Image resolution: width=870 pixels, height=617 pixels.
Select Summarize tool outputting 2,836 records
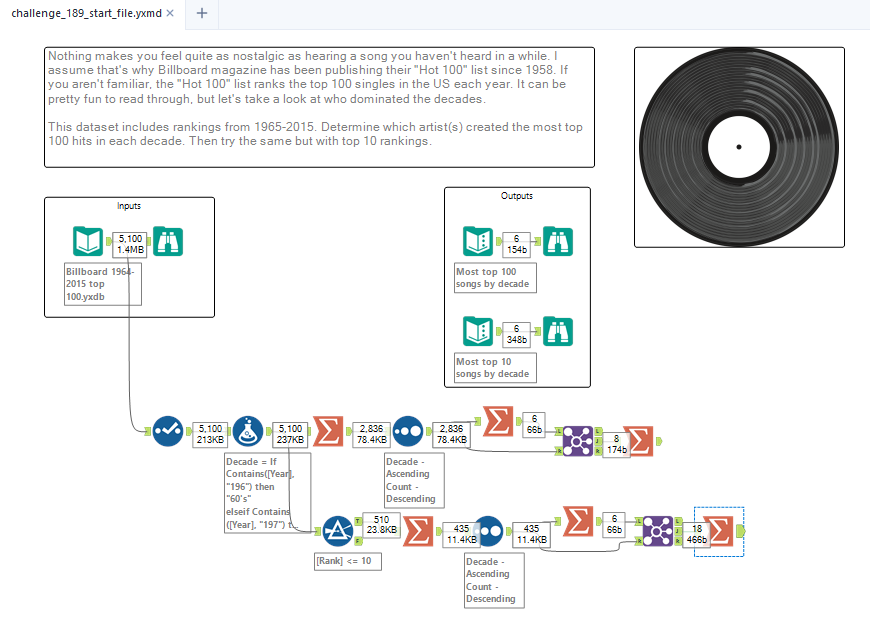tap(328, 431)
